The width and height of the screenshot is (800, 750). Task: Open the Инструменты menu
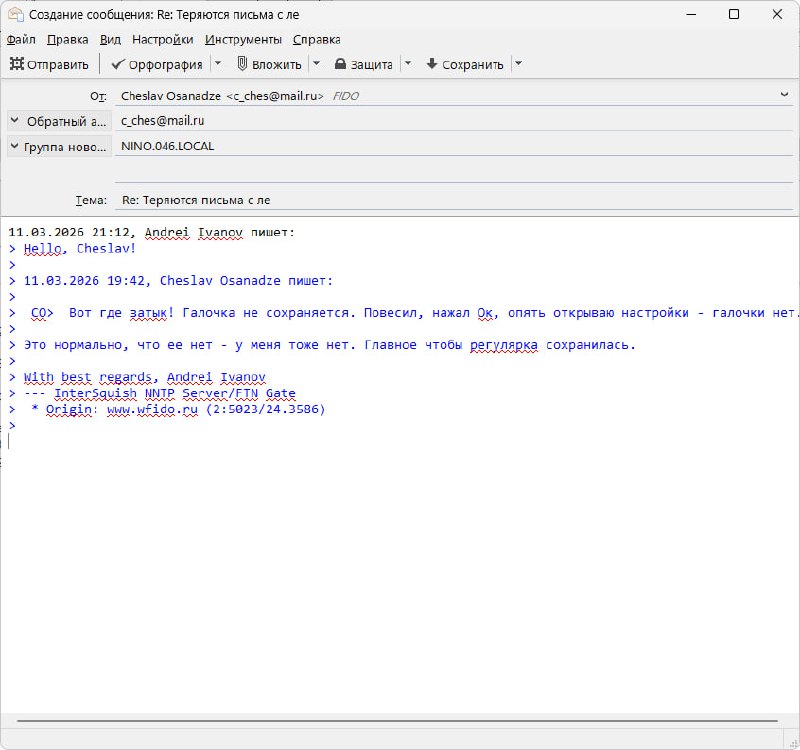tap(243, 39)
